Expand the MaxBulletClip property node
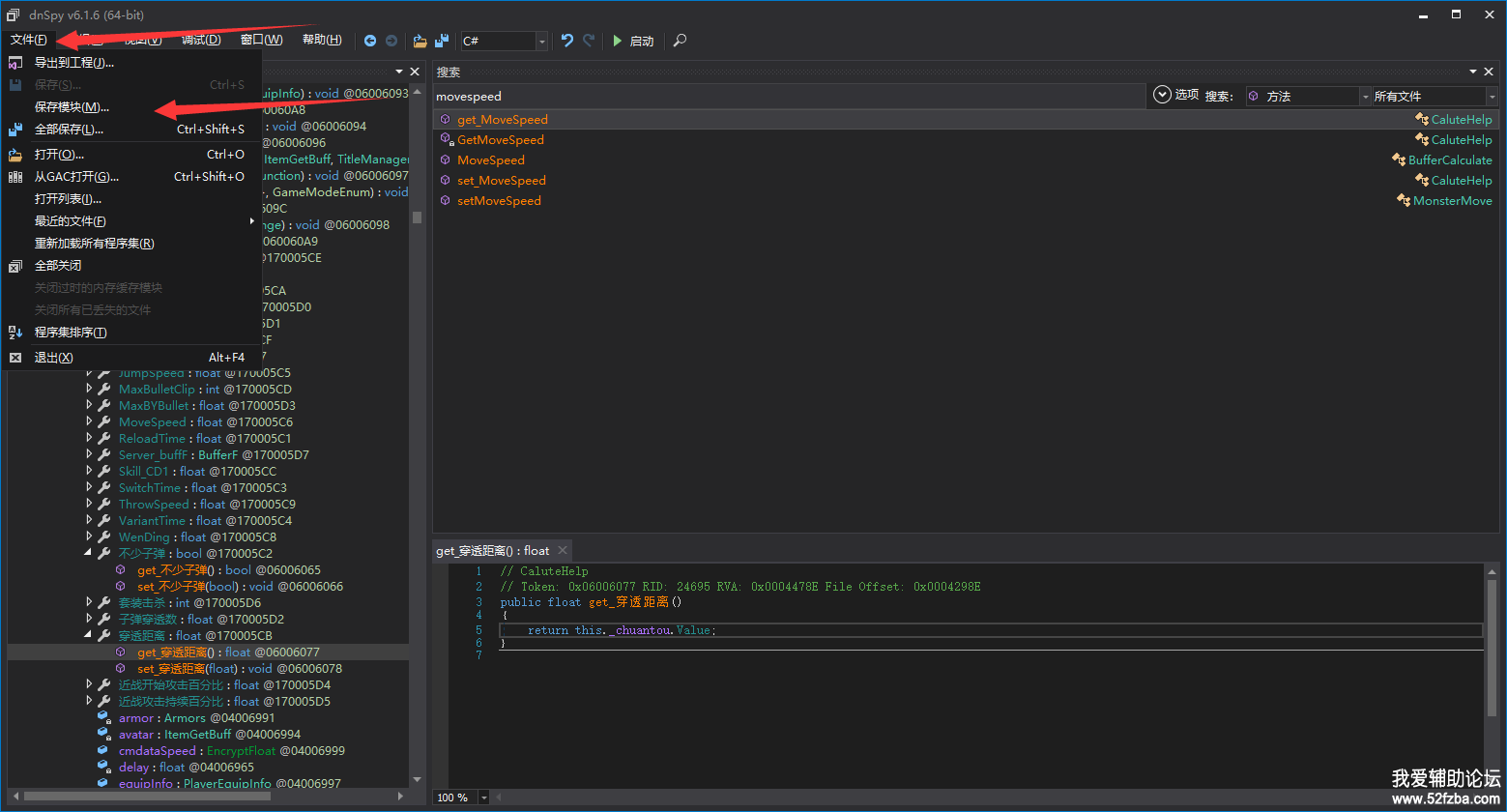The width and height of the screenshot is (1507, 812). click(90, 390)
